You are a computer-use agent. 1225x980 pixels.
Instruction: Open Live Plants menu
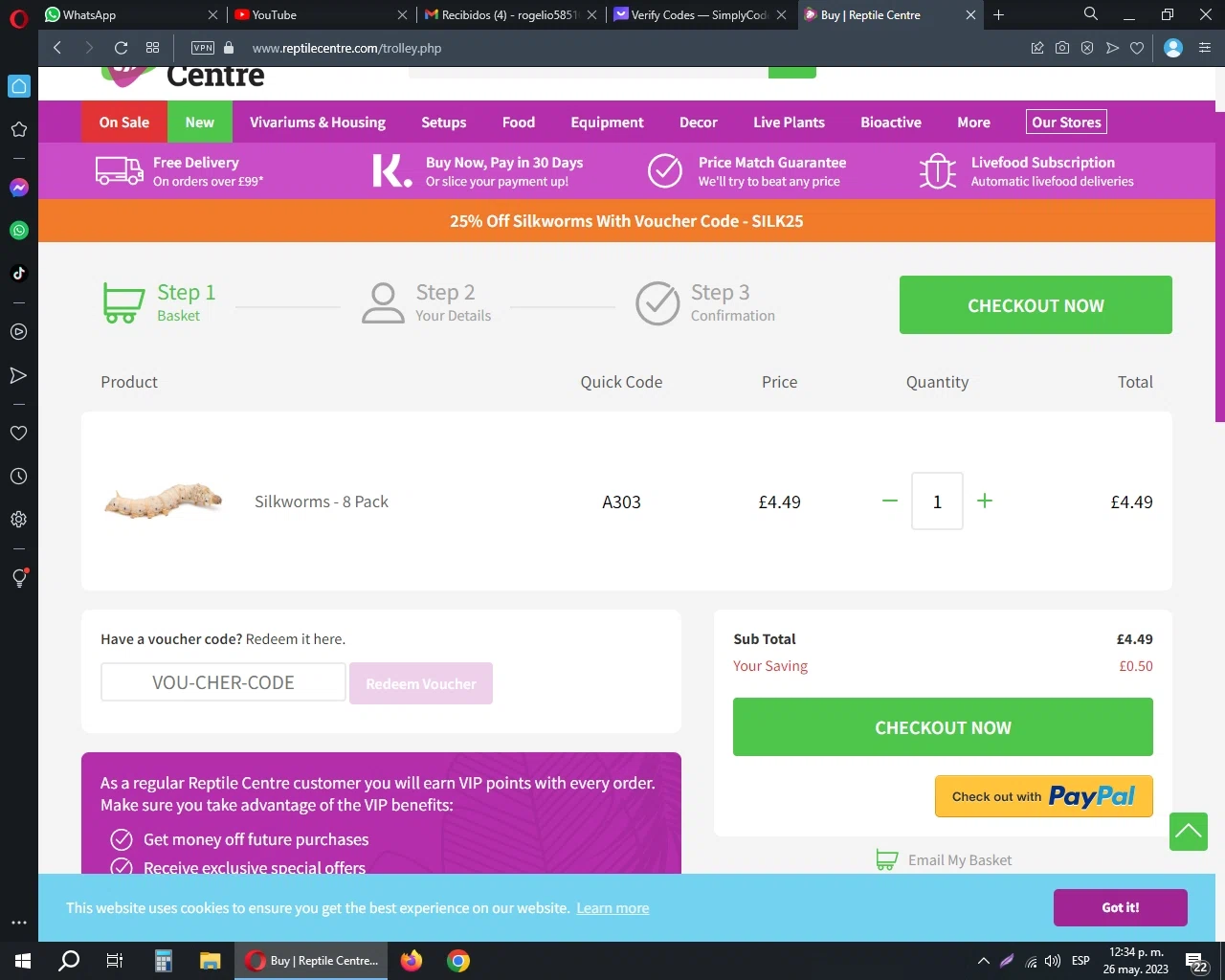coord(789,122)
